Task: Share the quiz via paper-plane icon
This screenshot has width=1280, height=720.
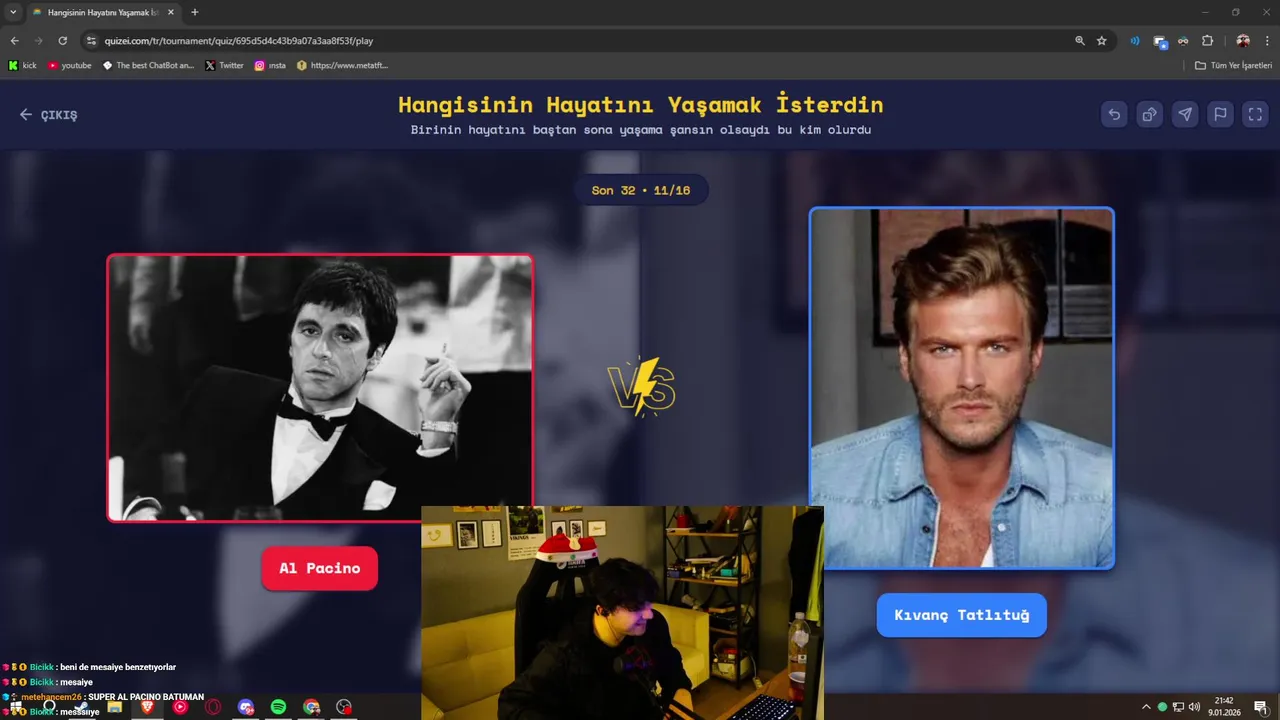Action: click(x=1185, y=114)
